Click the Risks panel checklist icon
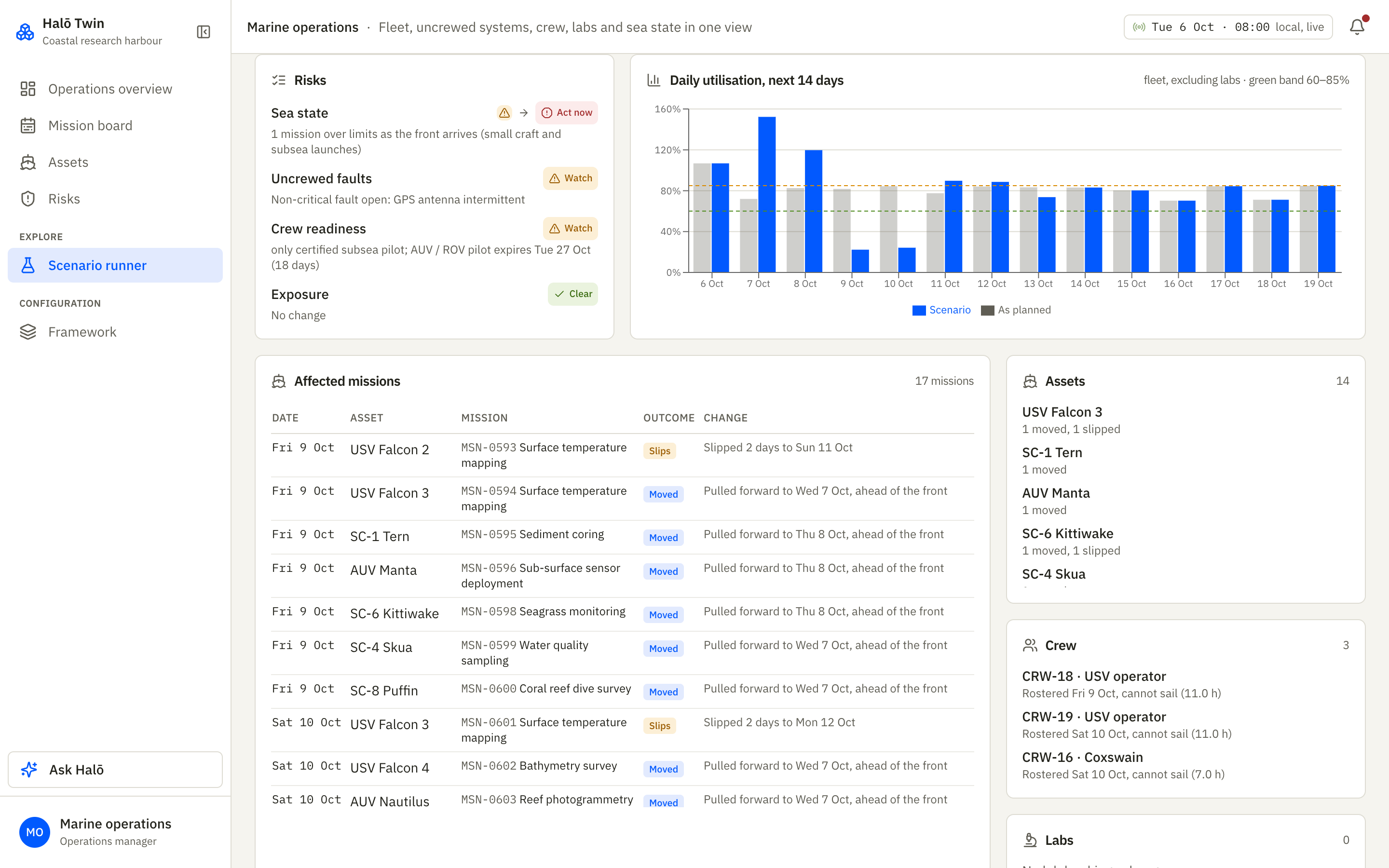 click(x=278, y=81)
